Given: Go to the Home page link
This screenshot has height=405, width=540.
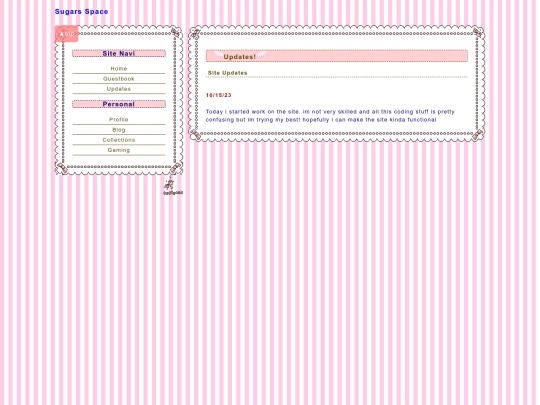Looking at the screenshot, I should [x=119, y=69].
